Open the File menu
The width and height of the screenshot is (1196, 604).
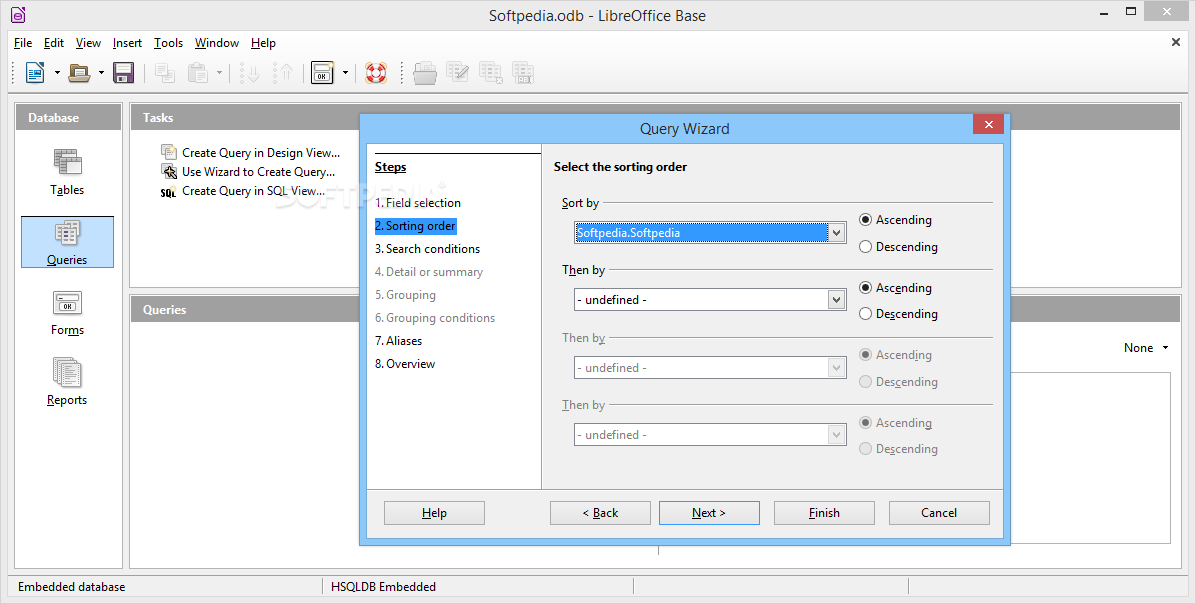[23, 43]
